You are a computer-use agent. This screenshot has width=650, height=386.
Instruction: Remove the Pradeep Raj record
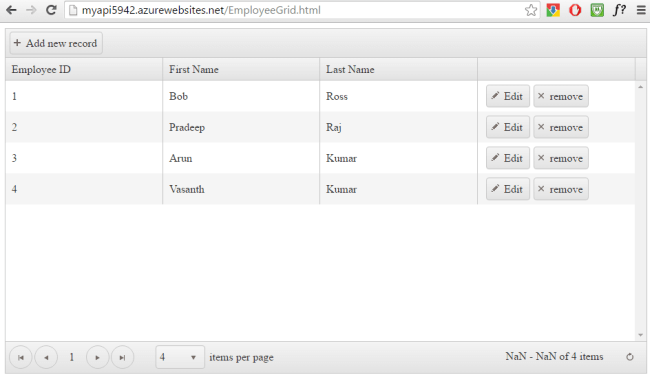pyautogui.click(x=561, y=127)
